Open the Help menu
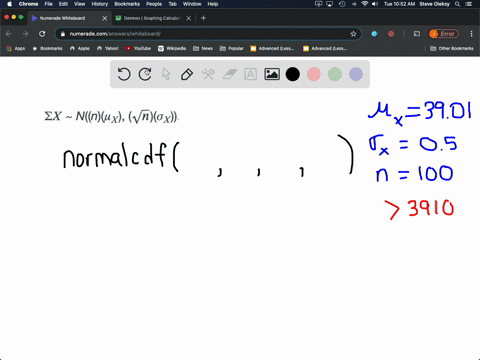Image resolution: width=480 pixels, height=360 pixels. [213, 4]
